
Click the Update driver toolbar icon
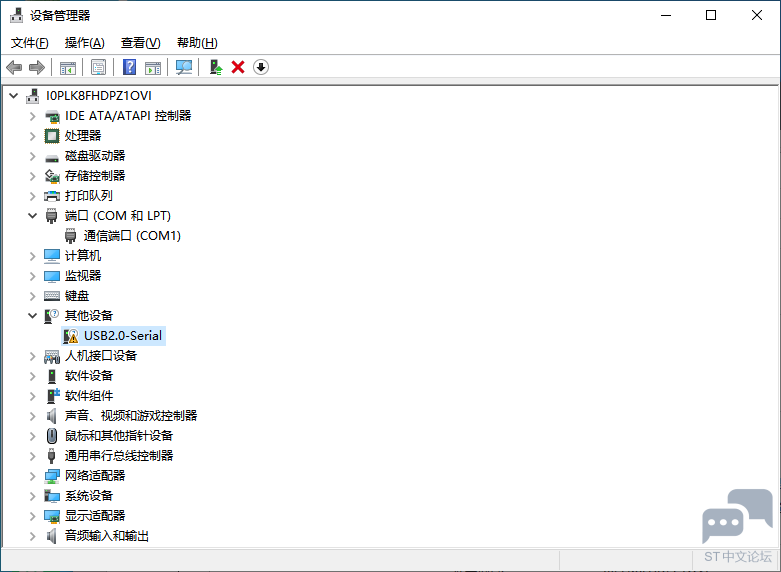pos(216,67)
